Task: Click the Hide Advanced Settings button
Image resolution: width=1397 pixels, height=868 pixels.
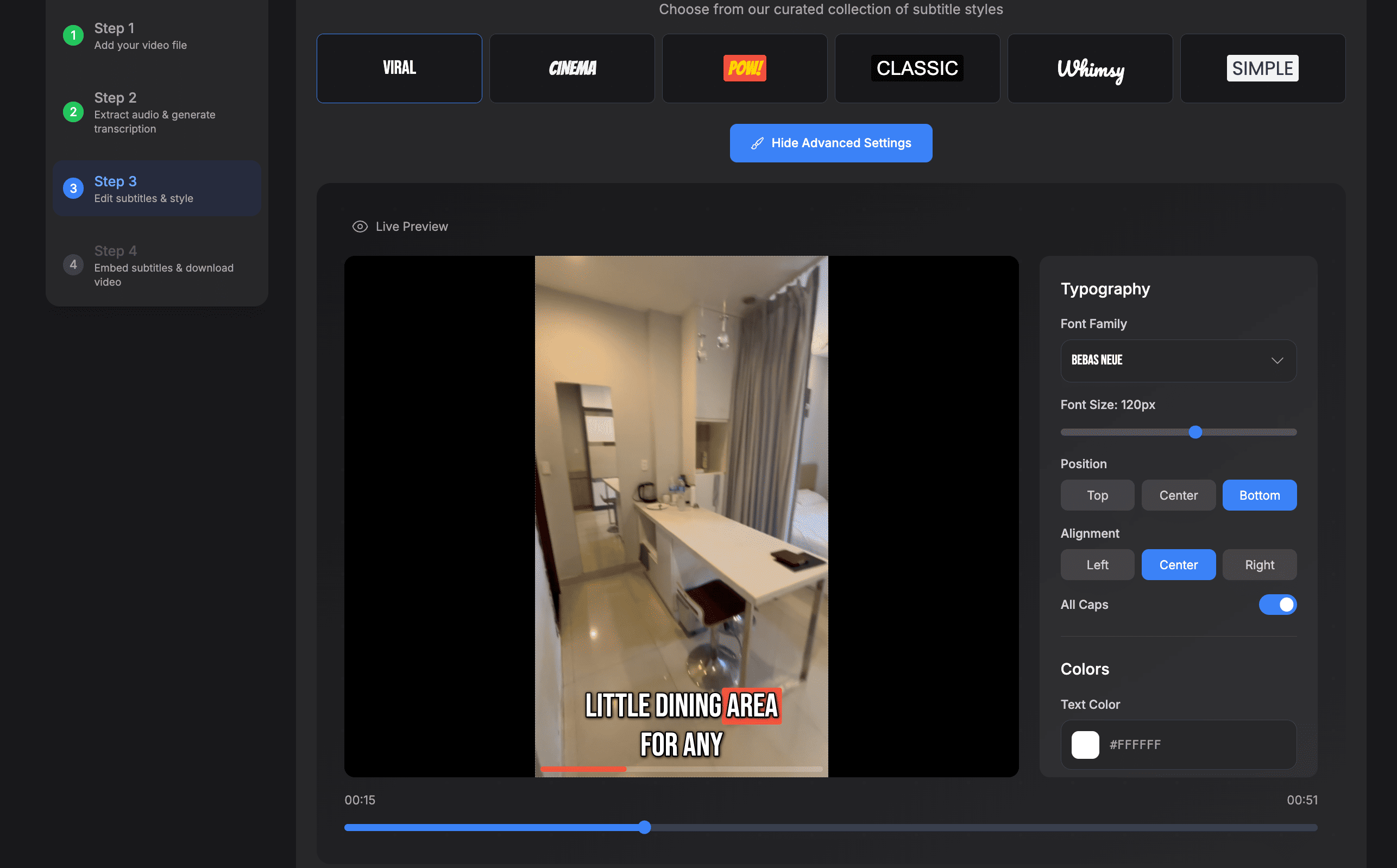Action: point(830,143)
